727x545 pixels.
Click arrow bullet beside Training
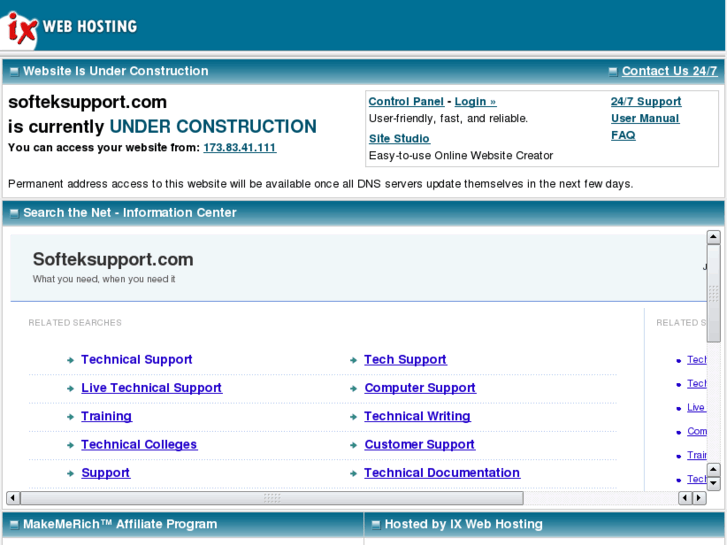tap(70, 417)
